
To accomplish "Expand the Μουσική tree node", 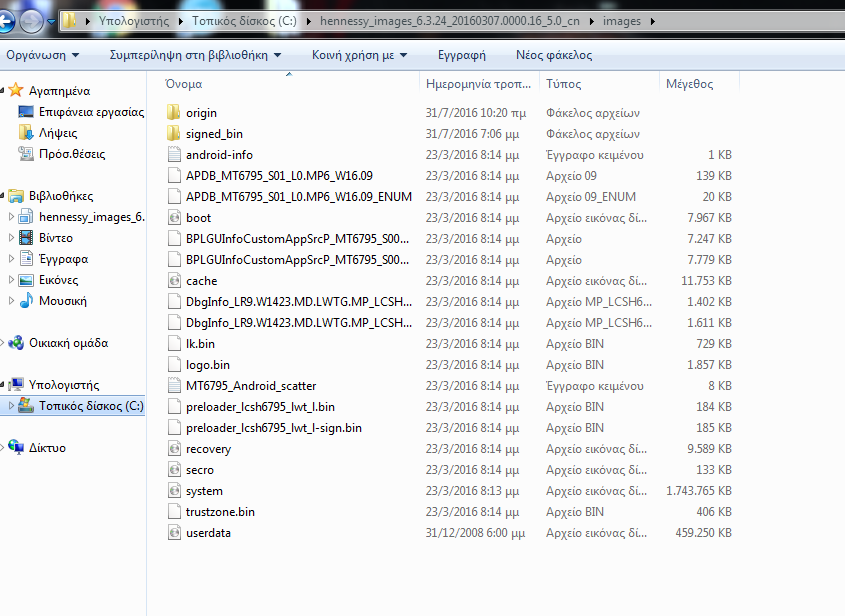I will point(11,301).
